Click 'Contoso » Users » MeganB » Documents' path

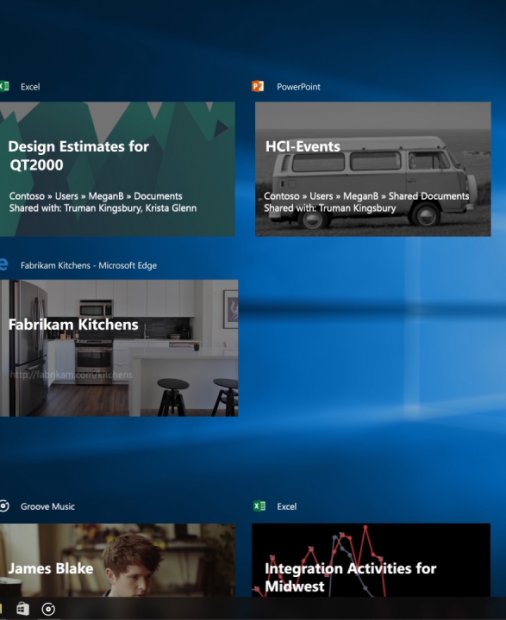pyautogui.click(x=96, y=196)
